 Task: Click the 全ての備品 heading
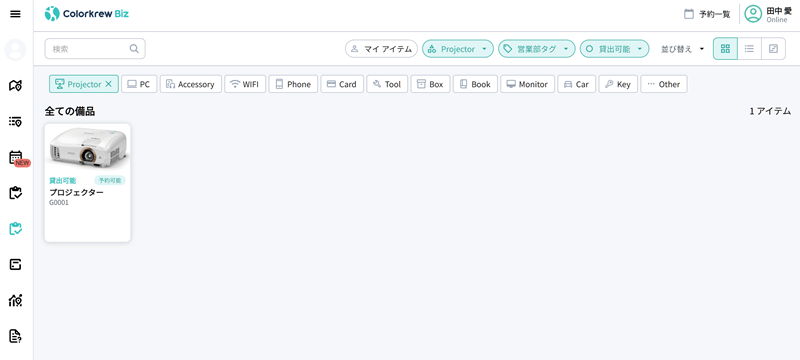(x=70, y=111)
